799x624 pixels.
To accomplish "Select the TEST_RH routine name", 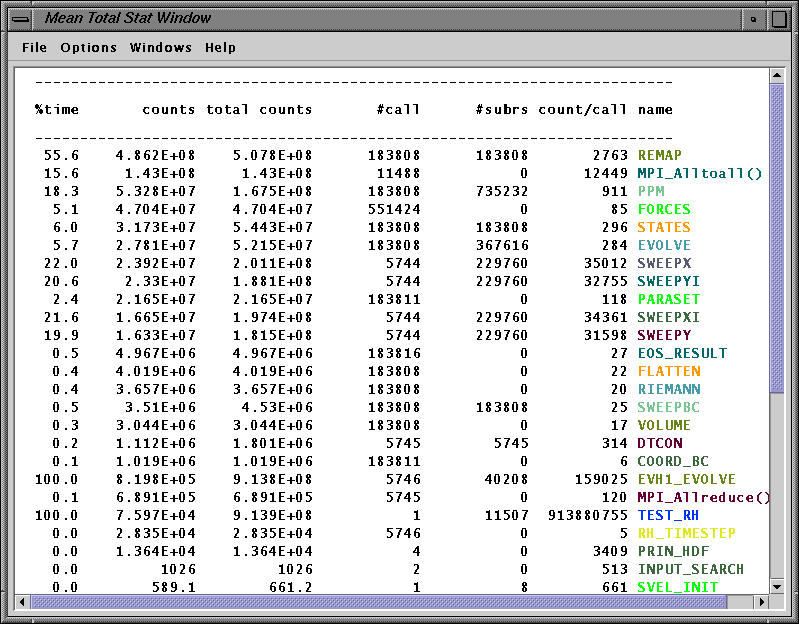I will pos(668,515).
